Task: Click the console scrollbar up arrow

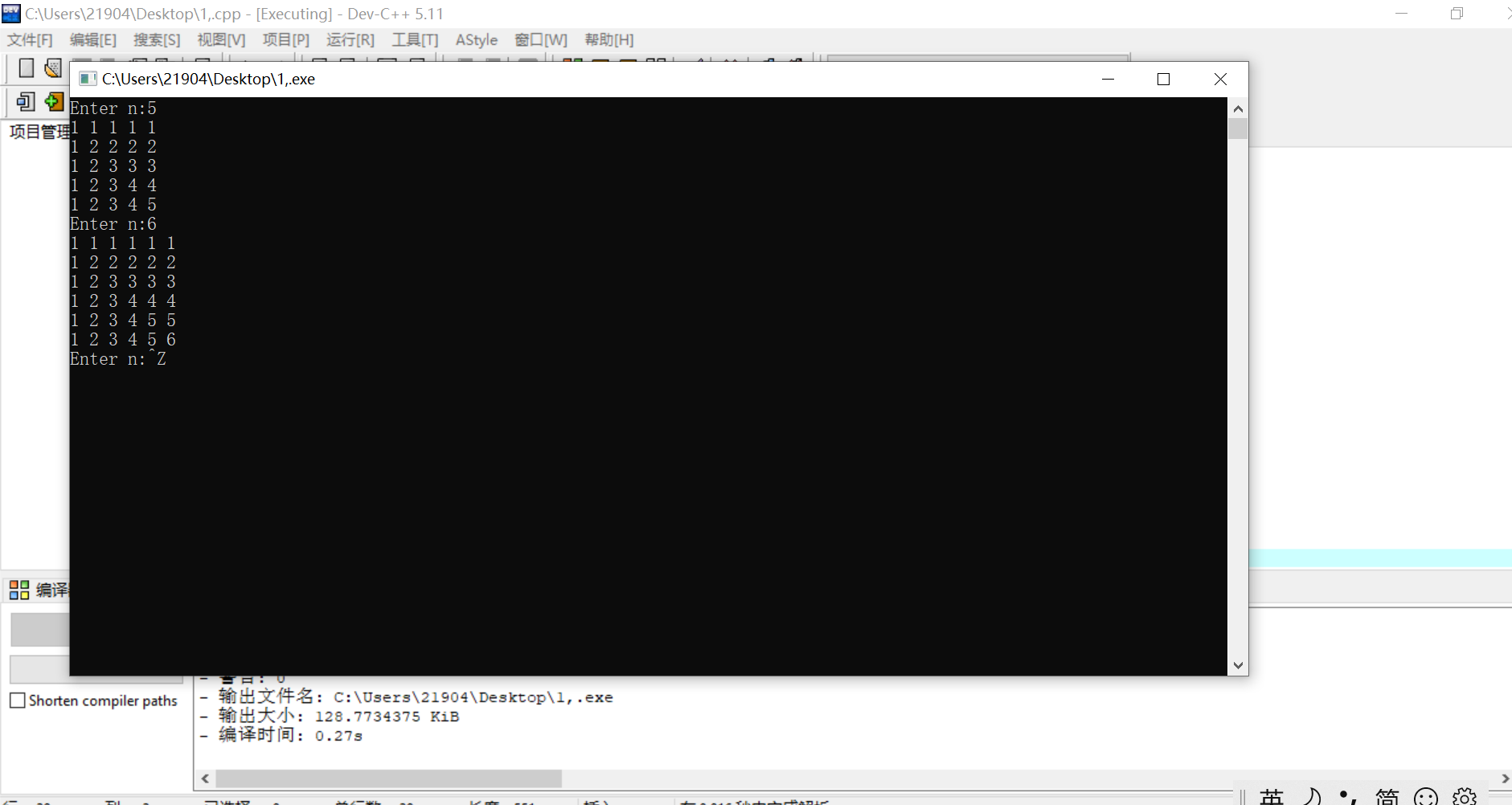Action: point(1238,108)
